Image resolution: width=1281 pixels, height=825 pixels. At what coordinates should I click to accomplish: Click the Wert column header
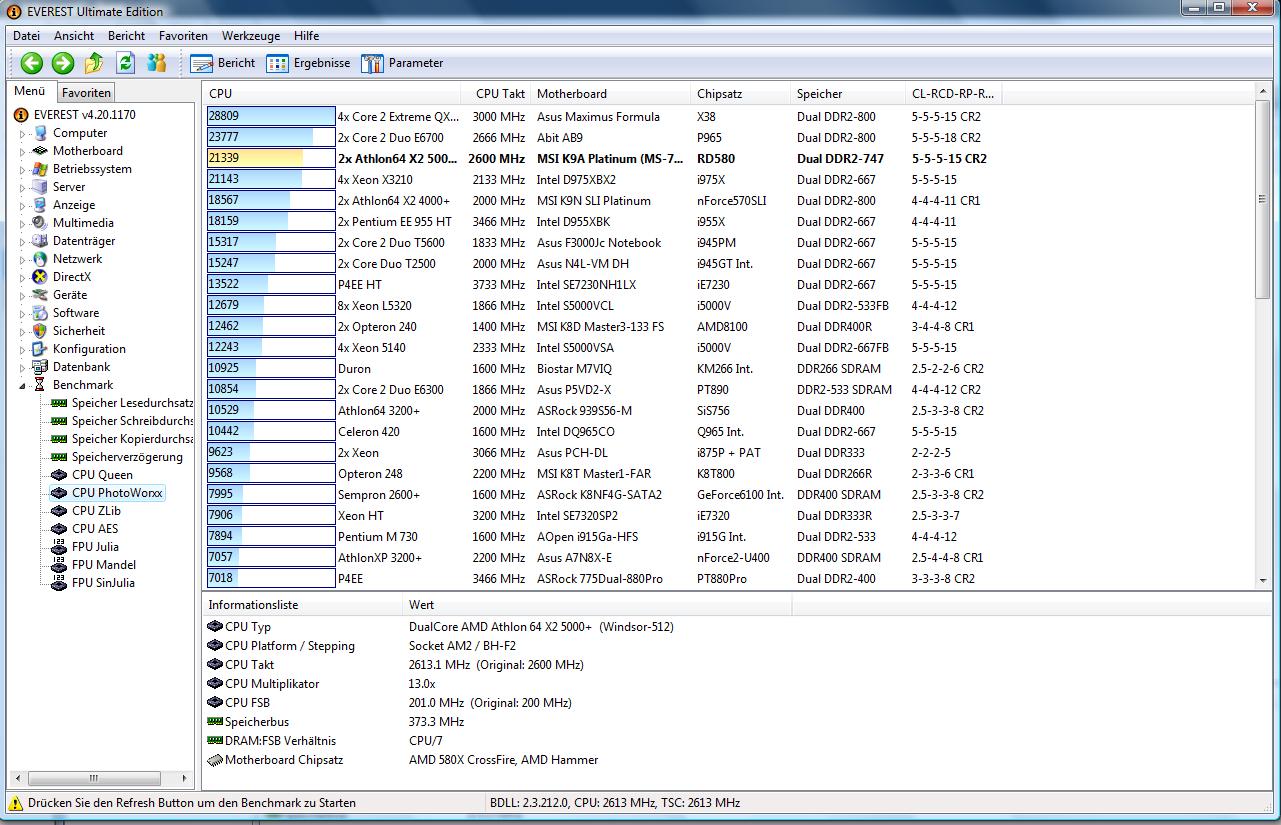point(597,605)
